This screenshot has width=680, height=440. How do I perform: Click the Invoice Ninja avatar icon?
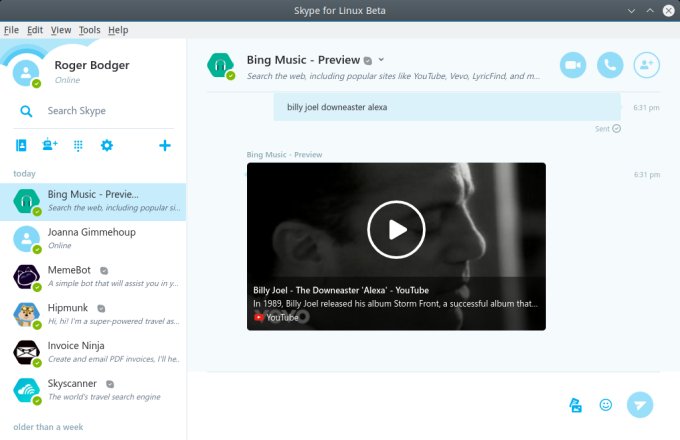coord(26,352)
